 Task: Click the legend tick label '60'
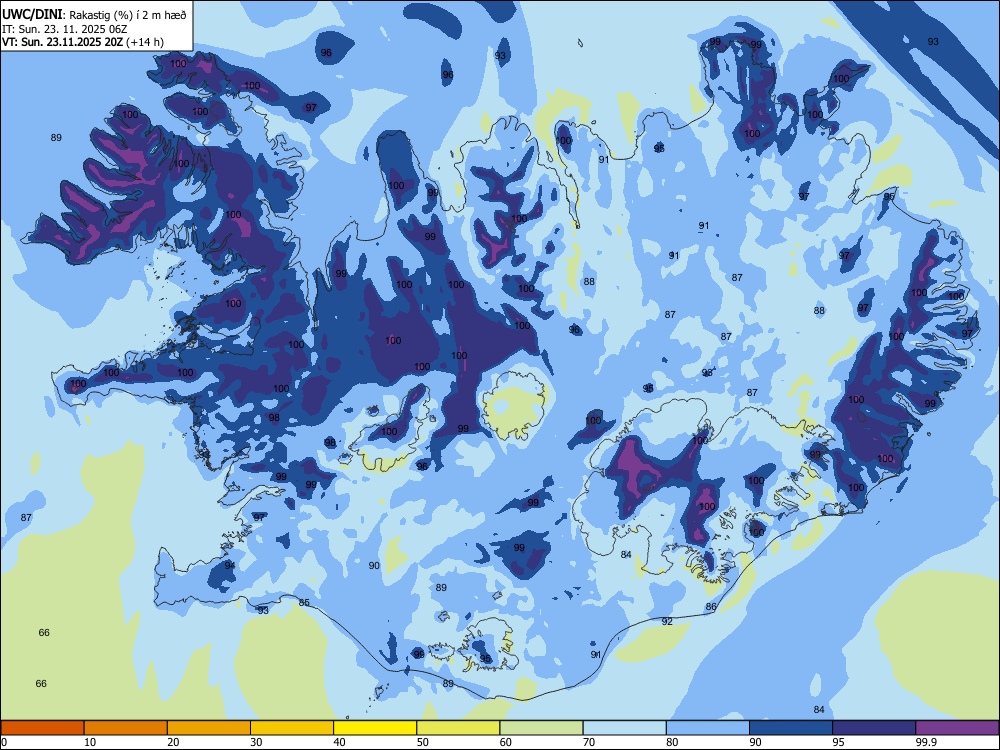tap(506, 742)
